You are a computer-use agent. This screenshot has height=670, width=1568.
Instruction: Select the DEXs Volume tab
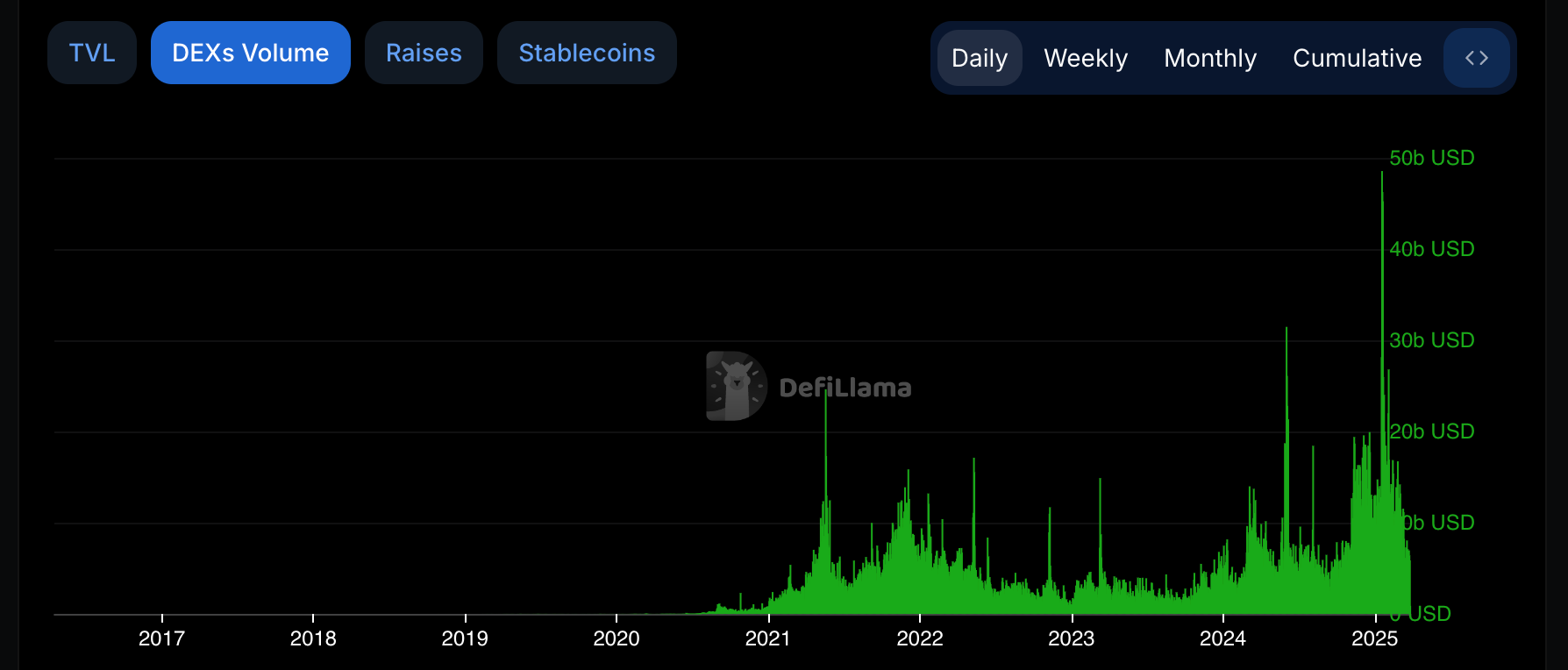(250, 53)
